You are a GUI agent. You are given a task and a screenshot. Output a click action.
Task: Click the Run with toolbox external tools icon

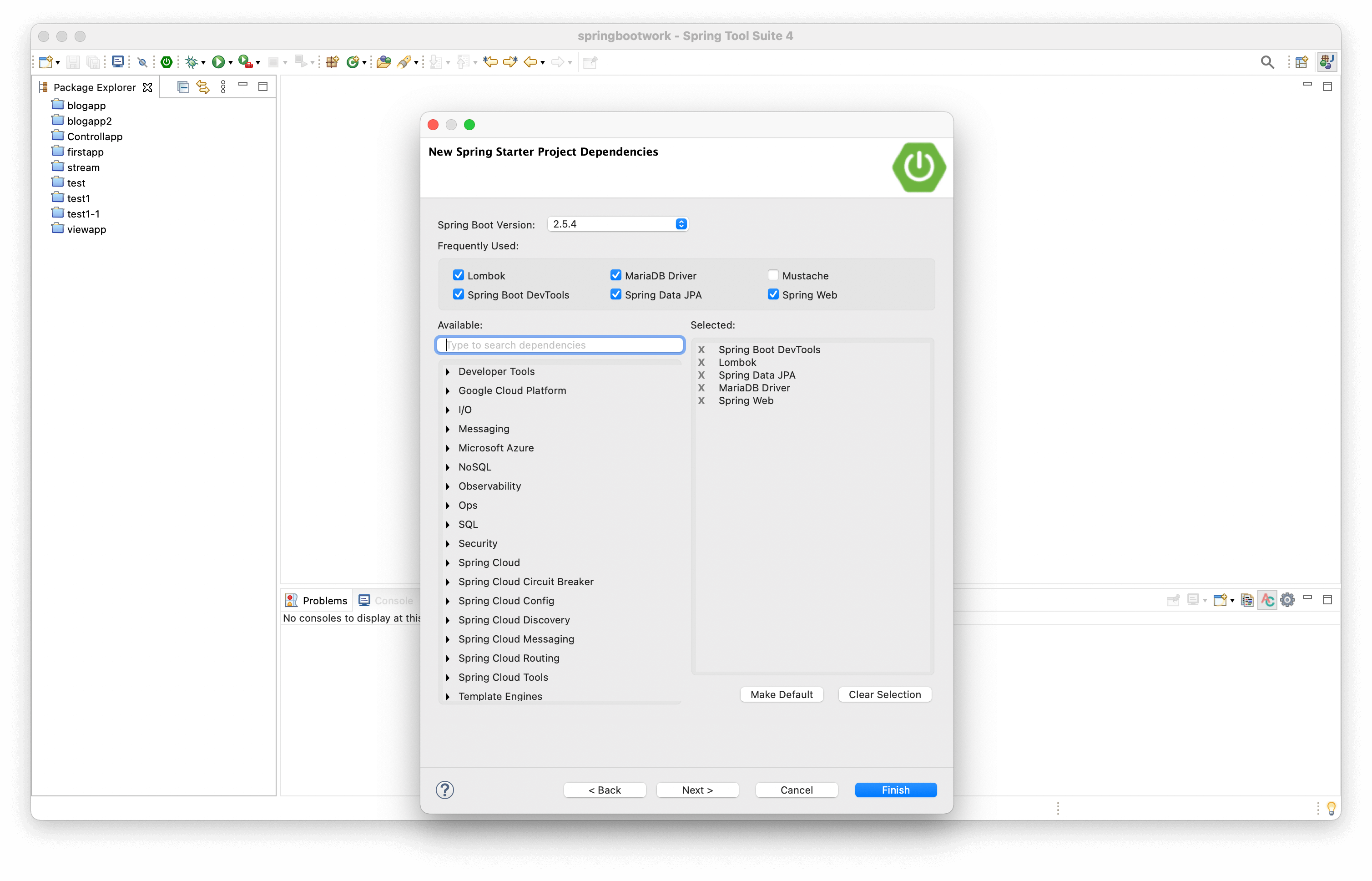[245, 62]
